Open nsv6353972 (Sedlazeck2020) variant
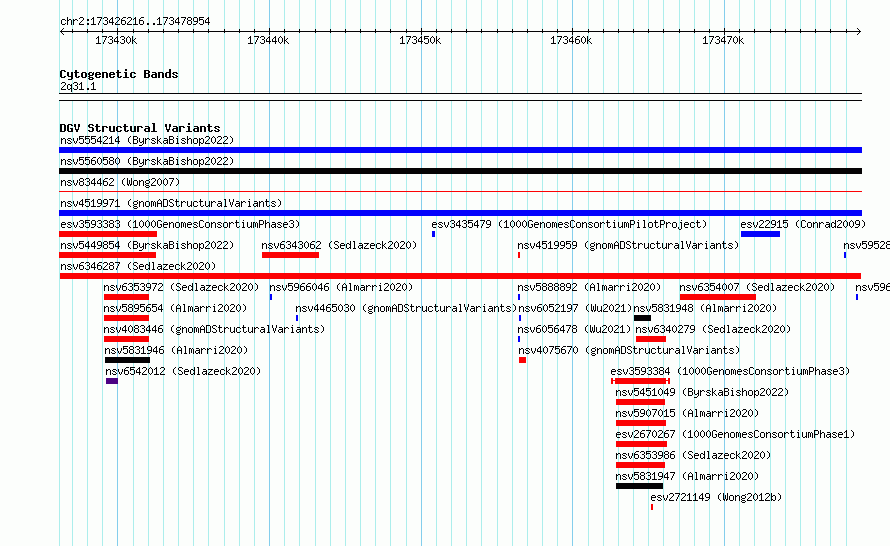 181,287
